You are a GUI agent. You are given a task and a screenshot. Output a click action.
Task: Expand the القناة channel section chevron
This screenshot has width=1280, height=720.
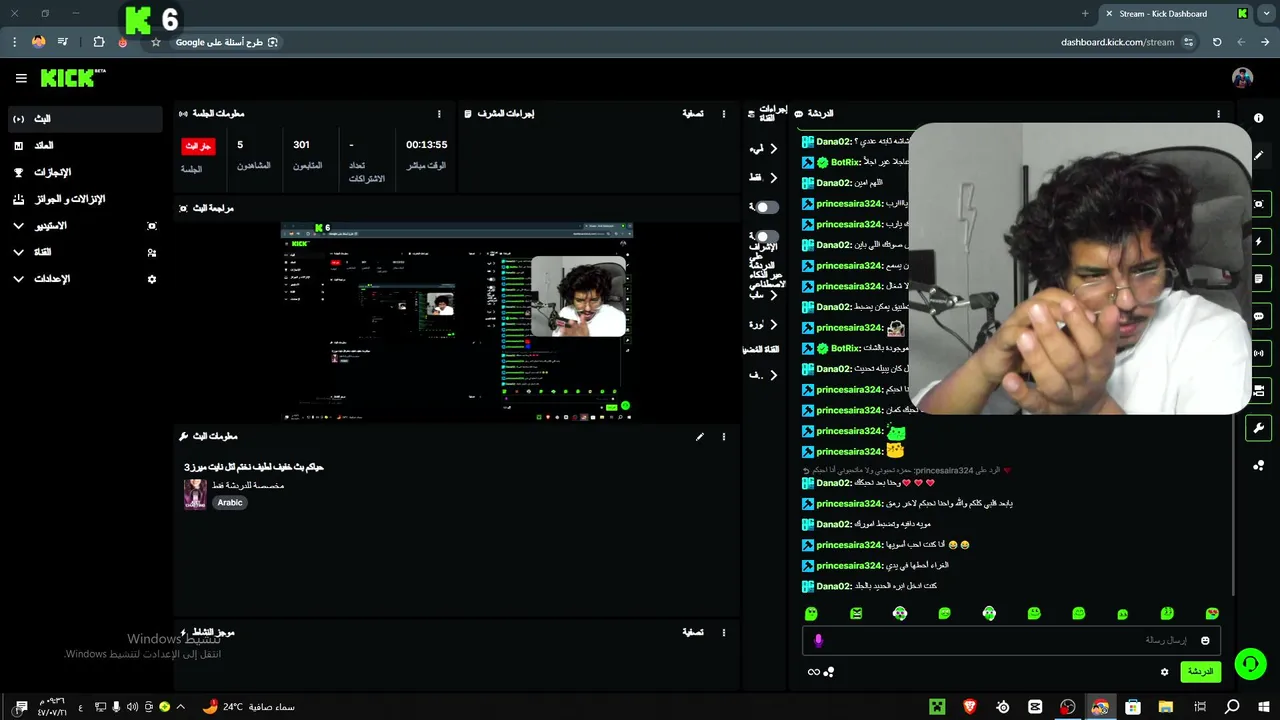pyautogui.click(x=19, y=253)
